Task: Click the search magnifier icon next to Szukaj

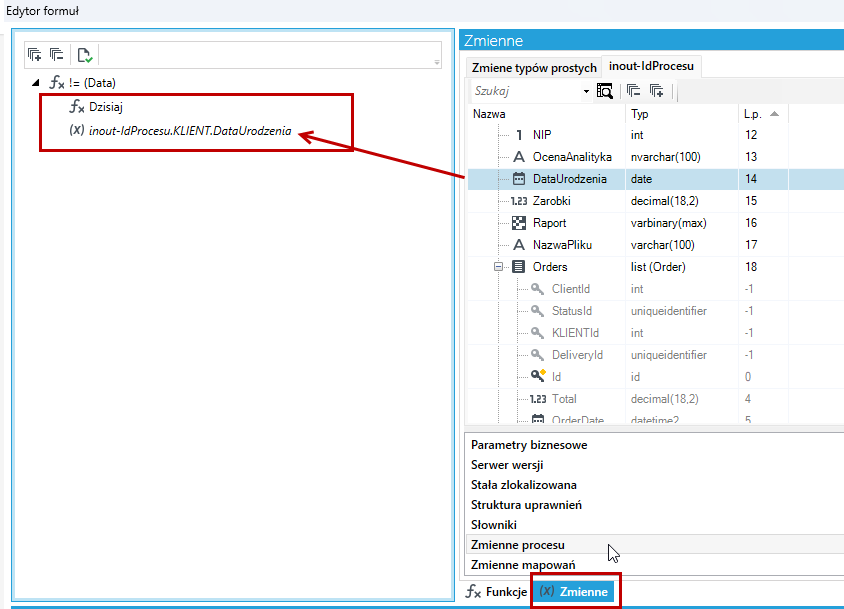Action: point(604,91)
